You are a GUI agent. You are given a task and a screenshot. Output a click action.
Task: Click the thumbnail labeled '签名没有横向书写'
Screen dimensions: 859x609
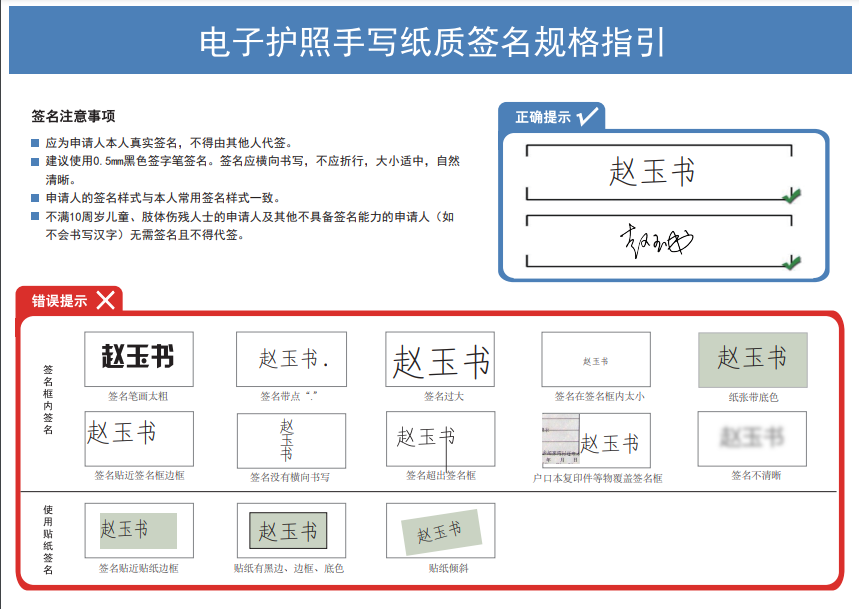click(x=291, y=440)
